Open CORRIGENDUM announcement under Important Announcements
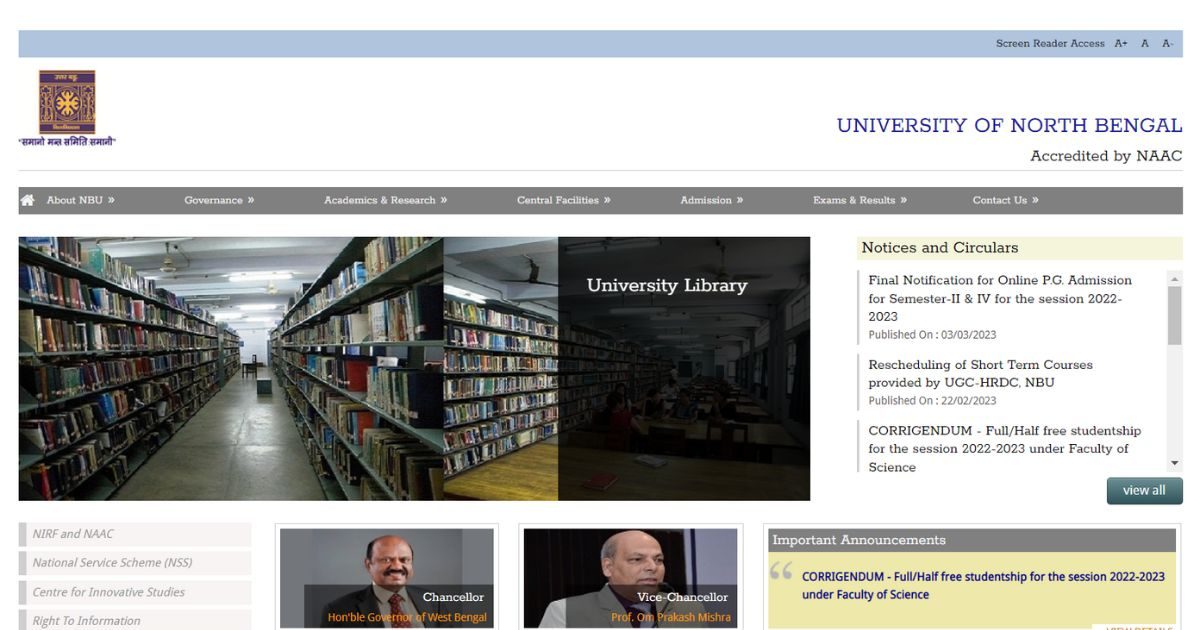 (983, 586)
